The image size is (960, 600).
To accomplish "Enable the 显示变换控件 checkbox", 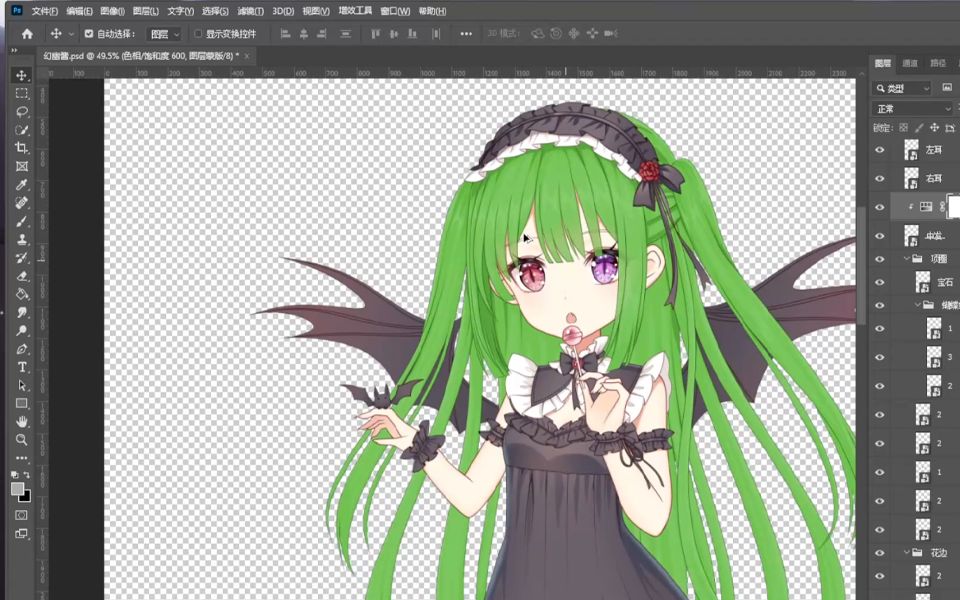I will (x=198, y=34).
